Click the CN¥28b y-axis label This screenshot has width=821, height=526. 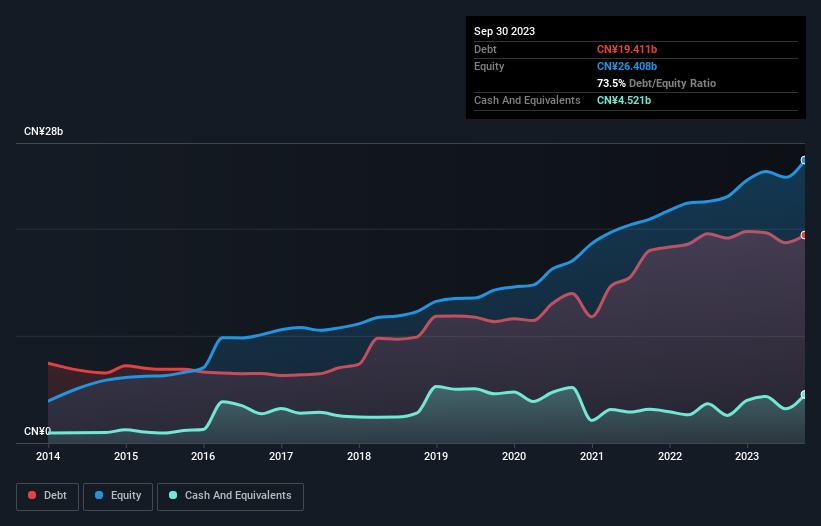click(x=43, y=131)
